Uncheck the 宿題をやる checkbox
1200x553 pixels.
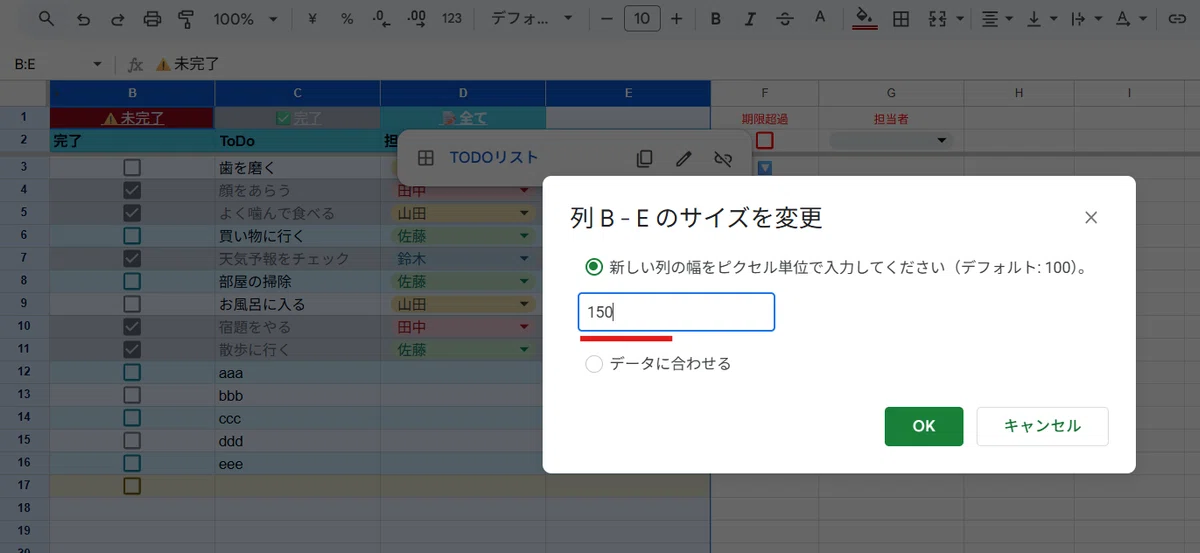[132, 327]
